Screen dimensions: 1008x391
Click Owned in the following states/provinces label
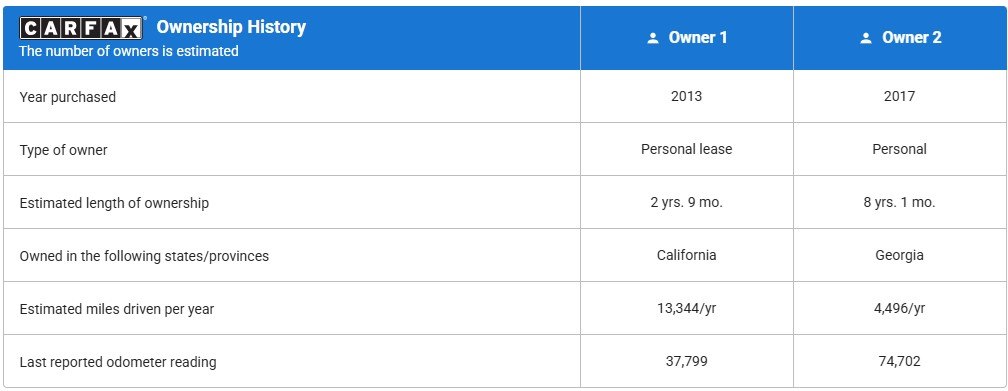(144, 256)
